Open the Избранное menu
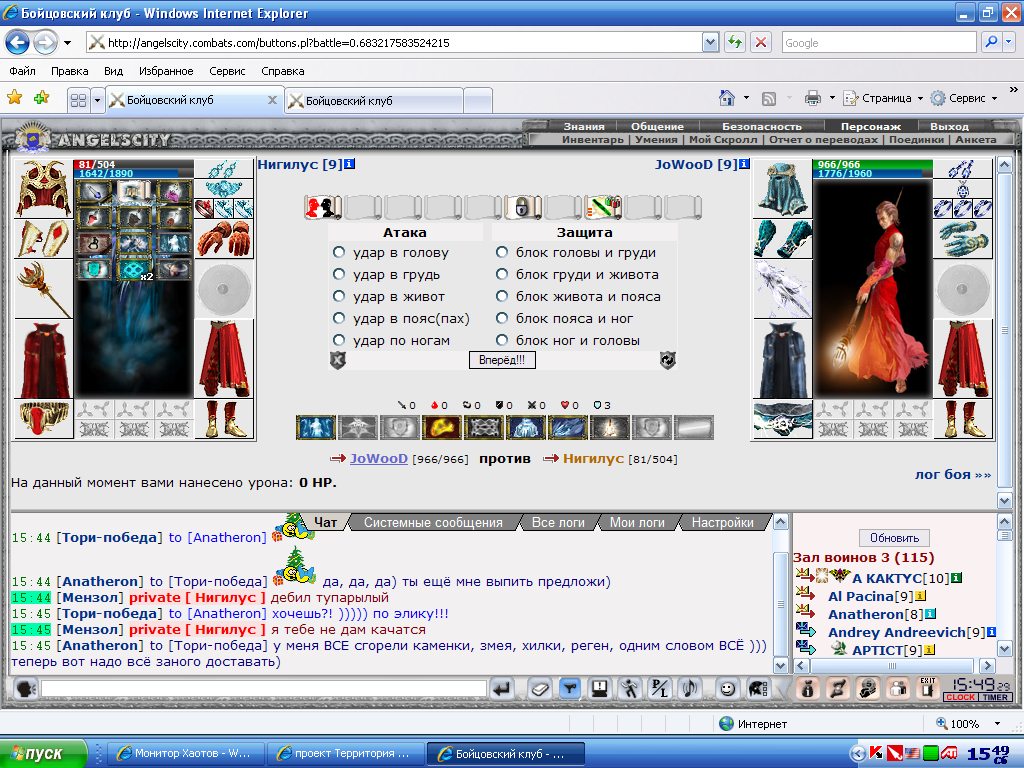 click(x=166, y=71)
